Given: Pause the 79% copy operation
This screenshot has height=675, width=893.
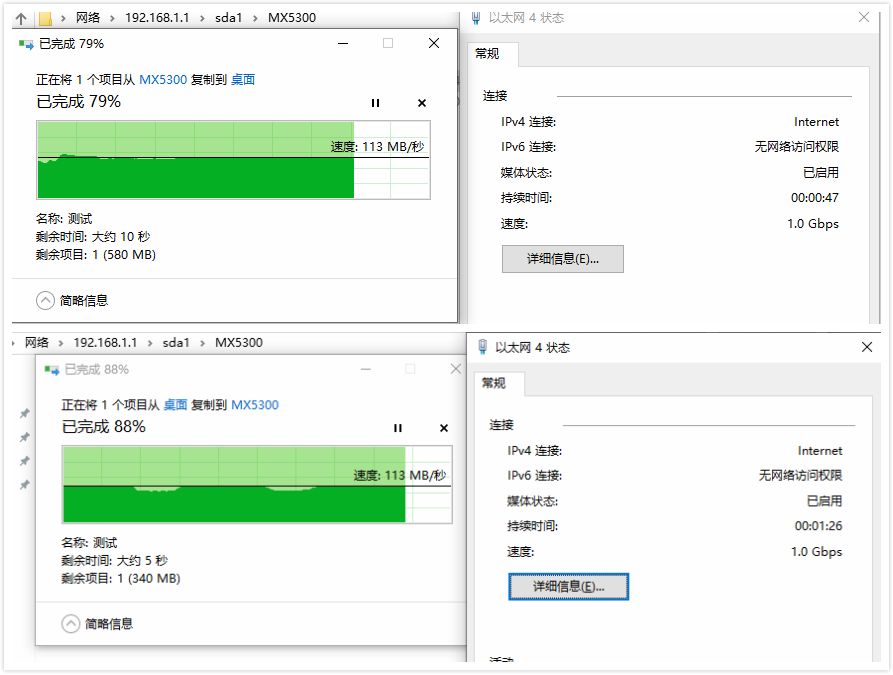Looking at the screenshot, I should click(x=375, y=103).
